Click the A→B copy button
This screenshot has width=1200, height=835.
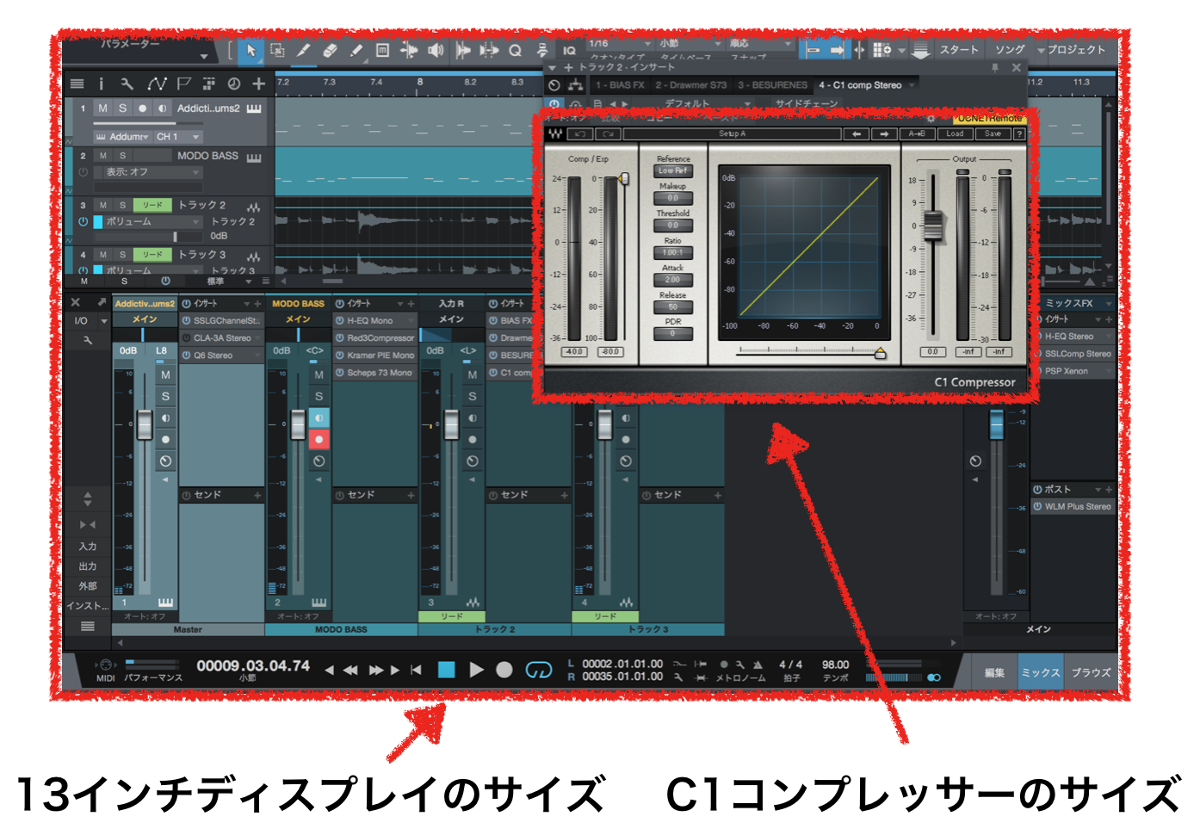pyautogui.click(x=917, y=133)
